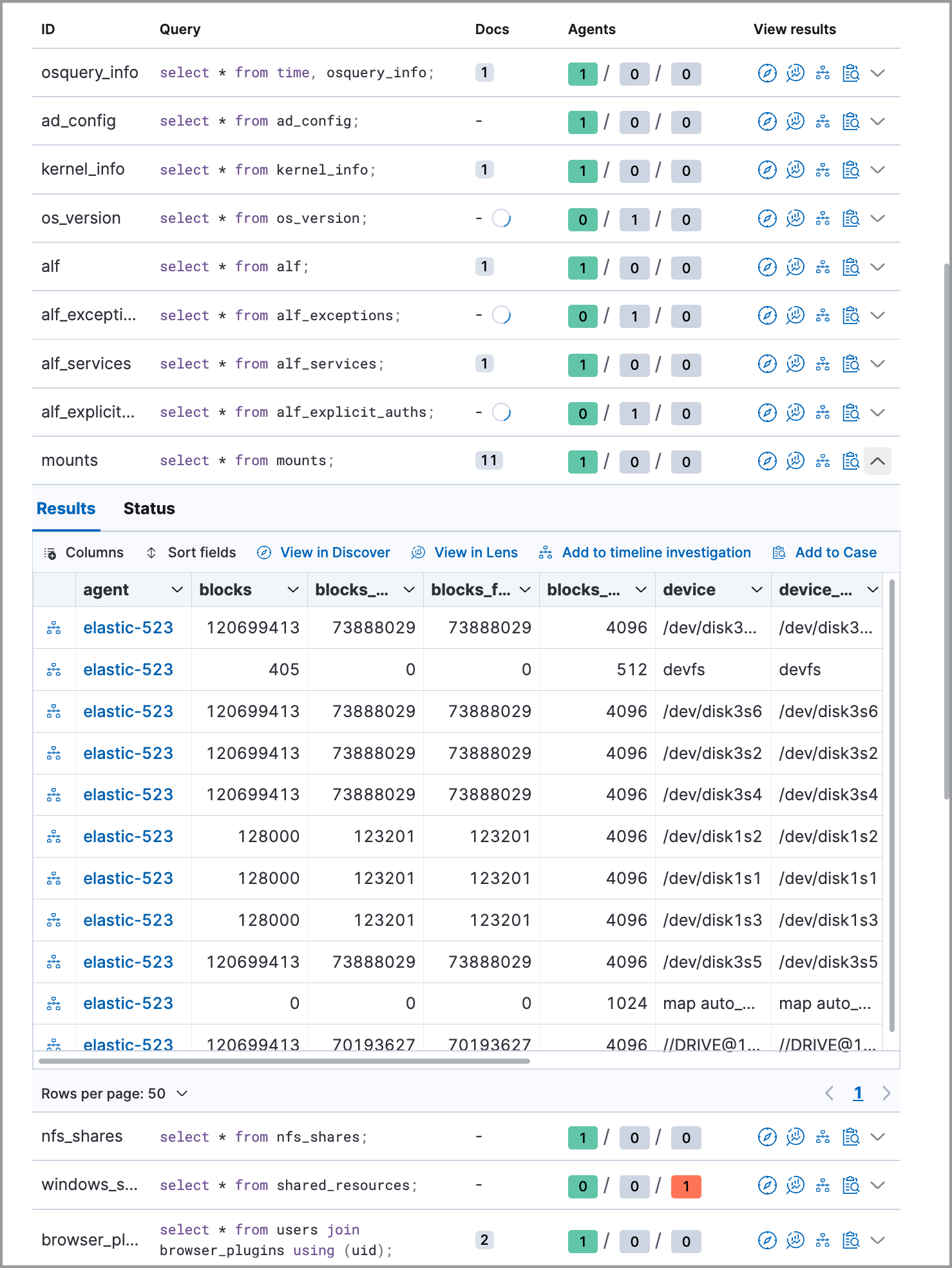Open Rows per page dropdown
Image resolution: width=952 pixels, height=1268 pixels.
[x=114, y=1093]
